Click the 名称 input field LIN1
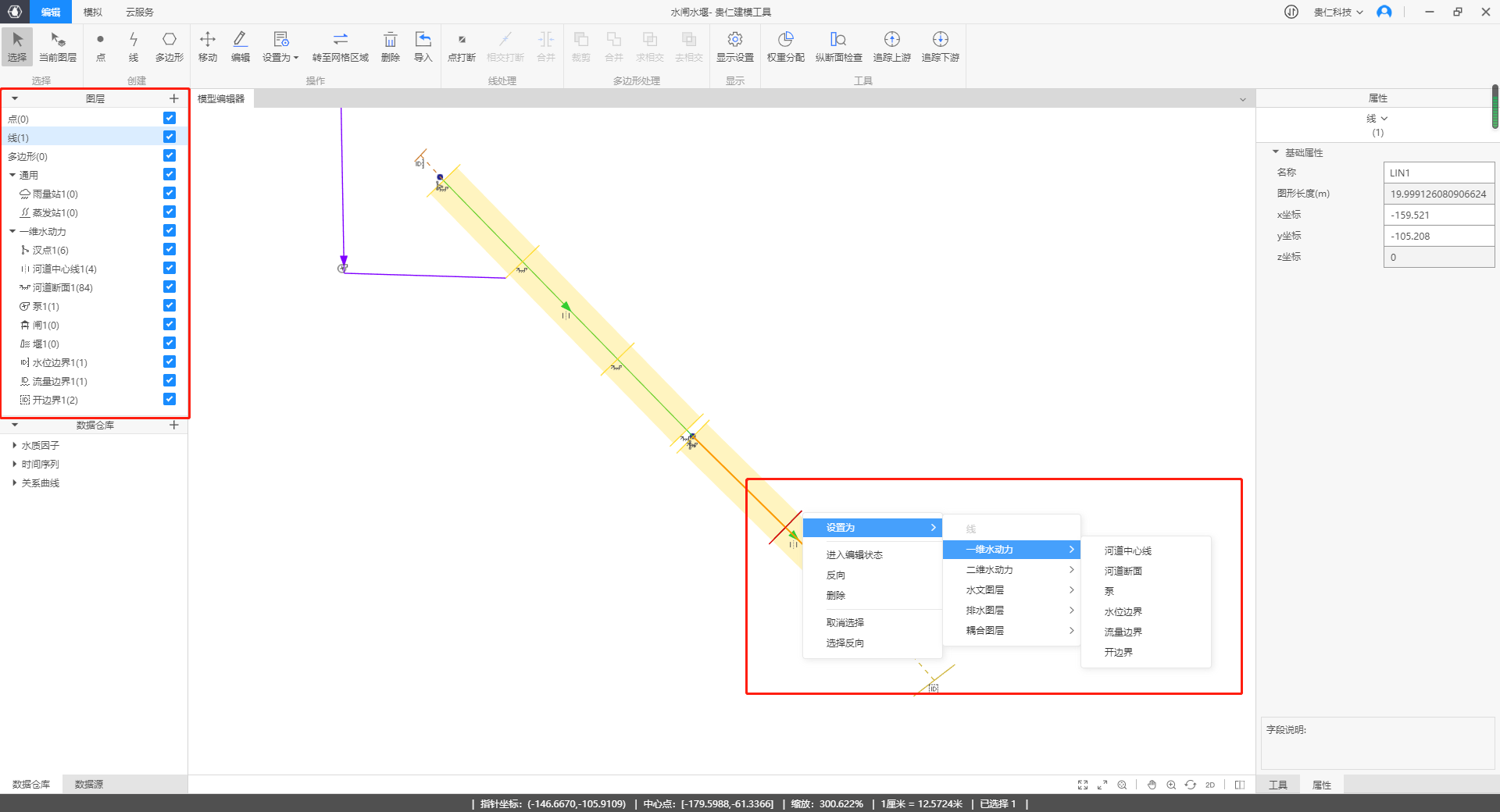The height and width of the screenshot is (812, 1500). 1438,173
